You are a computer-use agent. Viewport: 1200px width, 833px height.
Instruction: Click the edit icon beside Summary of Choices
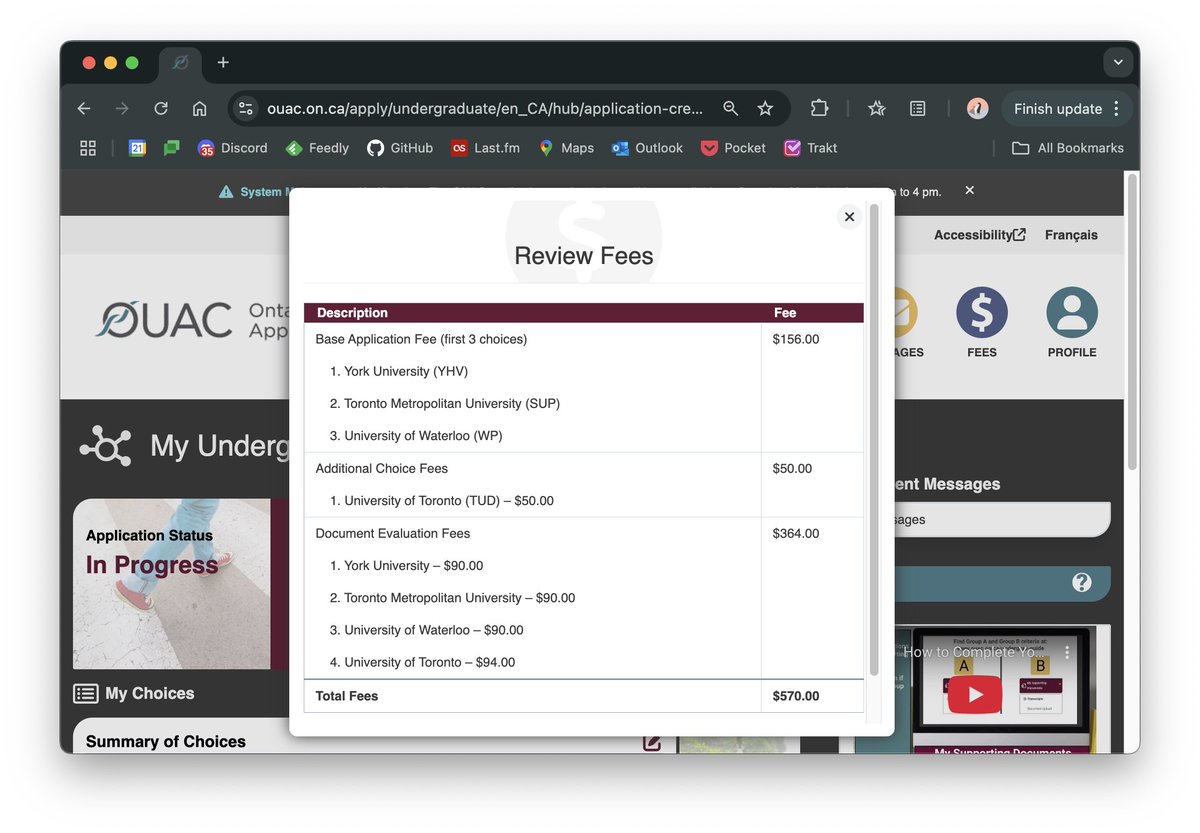(652, 742)
